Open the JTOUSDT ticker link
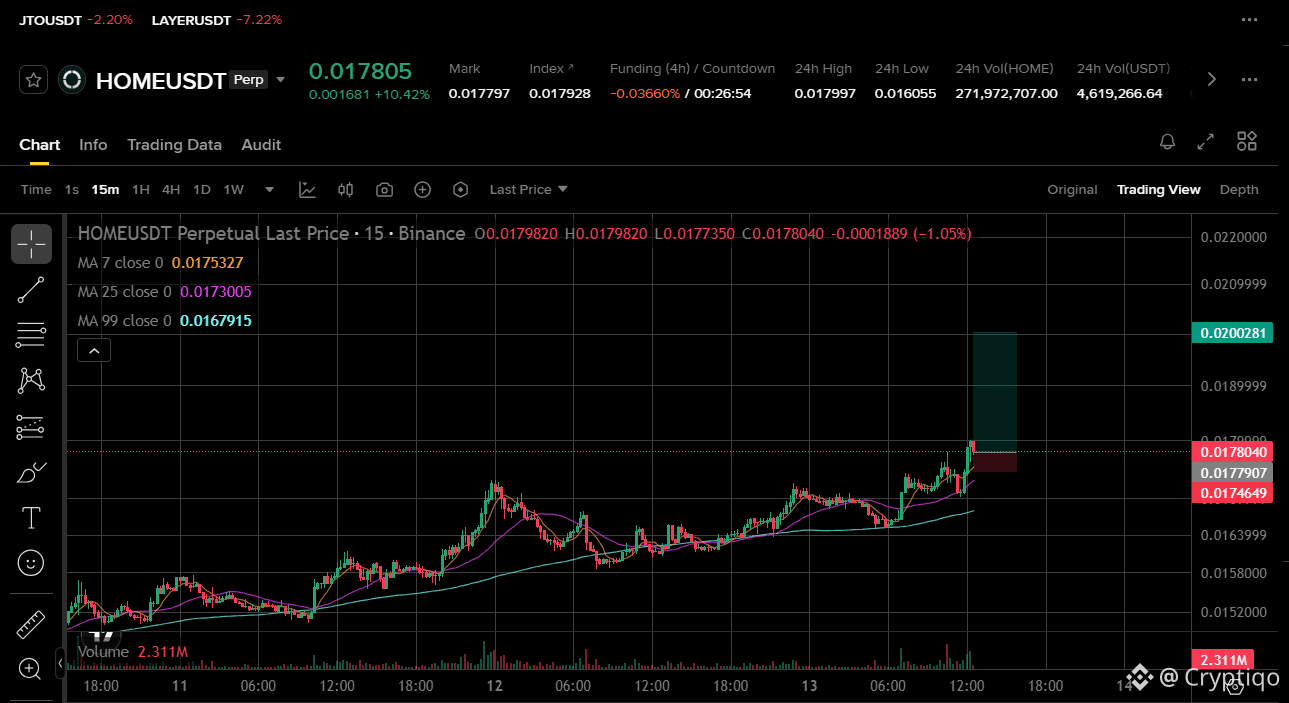The image size is (1289, 703). (x=76, y=20)
